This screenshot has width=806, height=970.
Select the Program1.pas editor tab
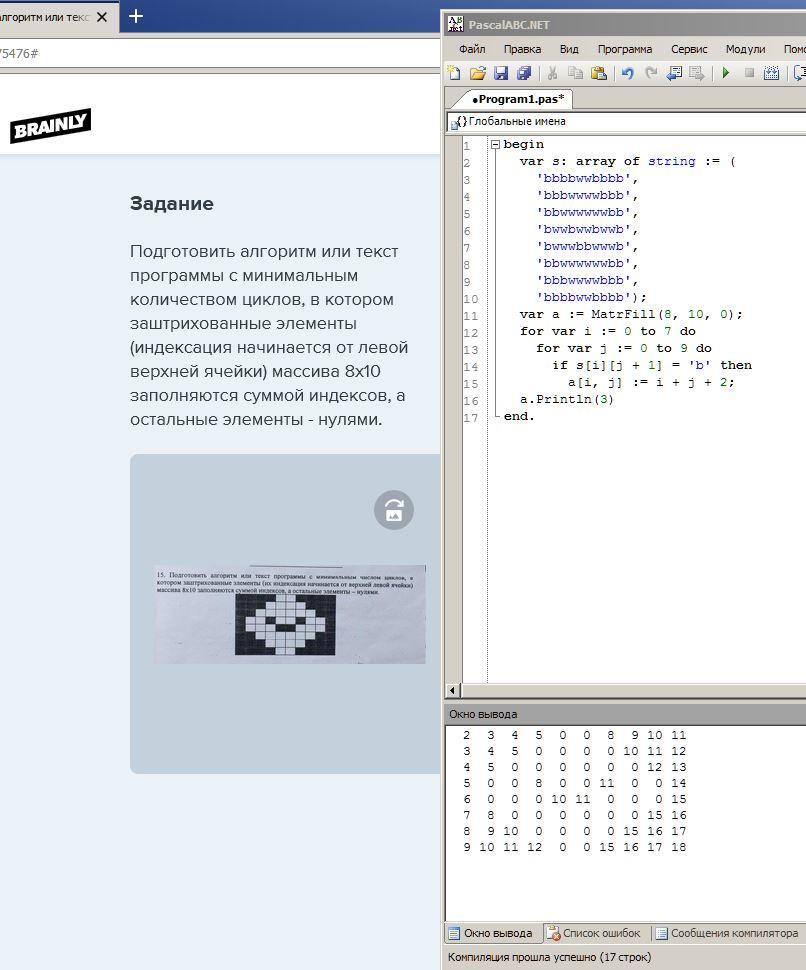518,99
